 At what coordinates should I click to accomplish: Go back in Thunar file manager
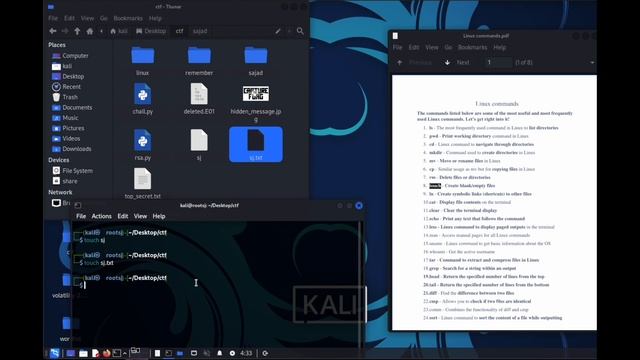click(53, 31)
